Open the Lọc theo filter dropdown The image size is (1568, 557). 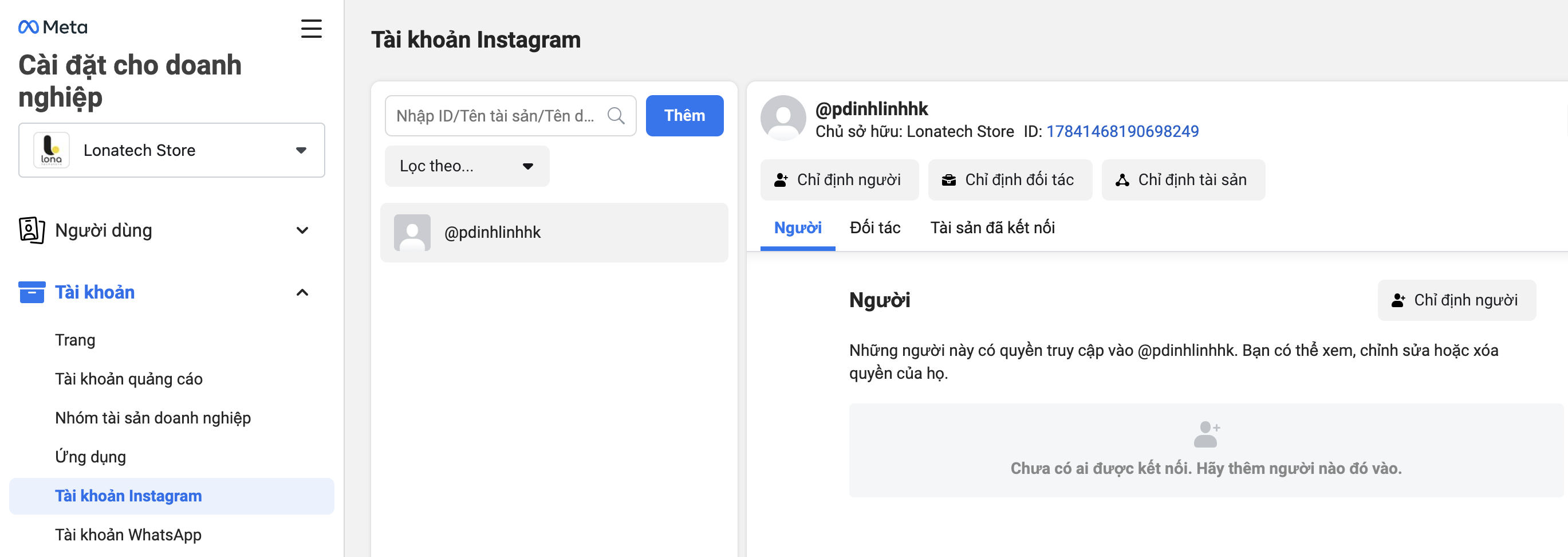[x=467, y=166]
